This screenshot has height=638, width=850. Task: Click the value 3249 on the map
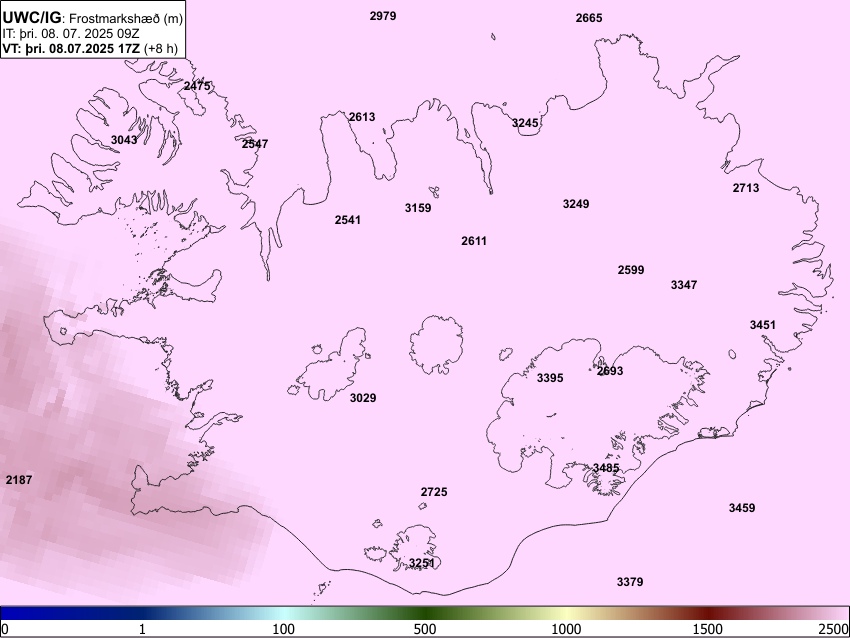coord(576,204)
